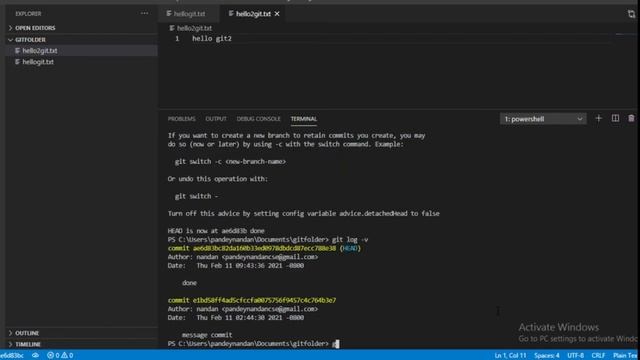Click the editor open changes icon
The width and height of the screenshot is (640, 360).
coord(631,14)
